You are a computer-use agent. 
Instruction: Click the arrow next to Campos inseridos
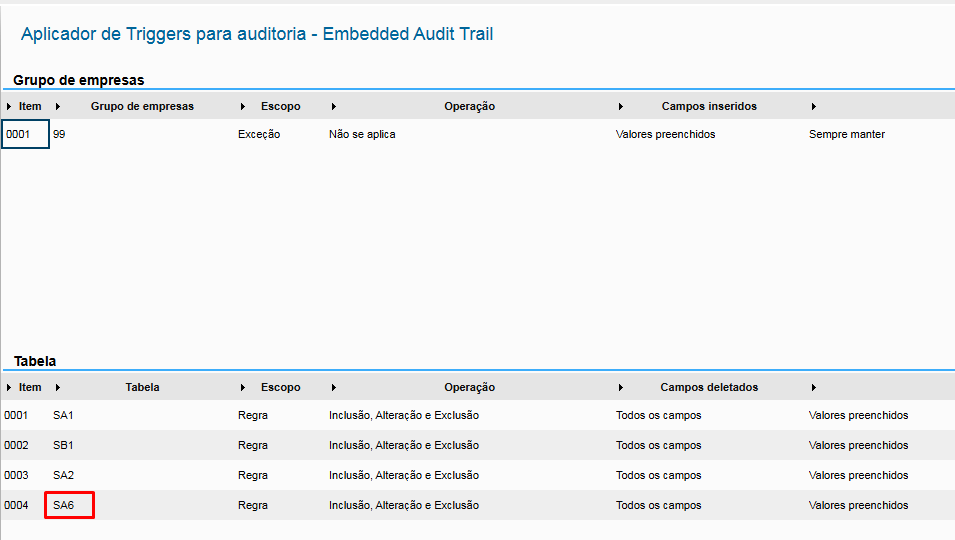tap(621, 106)
